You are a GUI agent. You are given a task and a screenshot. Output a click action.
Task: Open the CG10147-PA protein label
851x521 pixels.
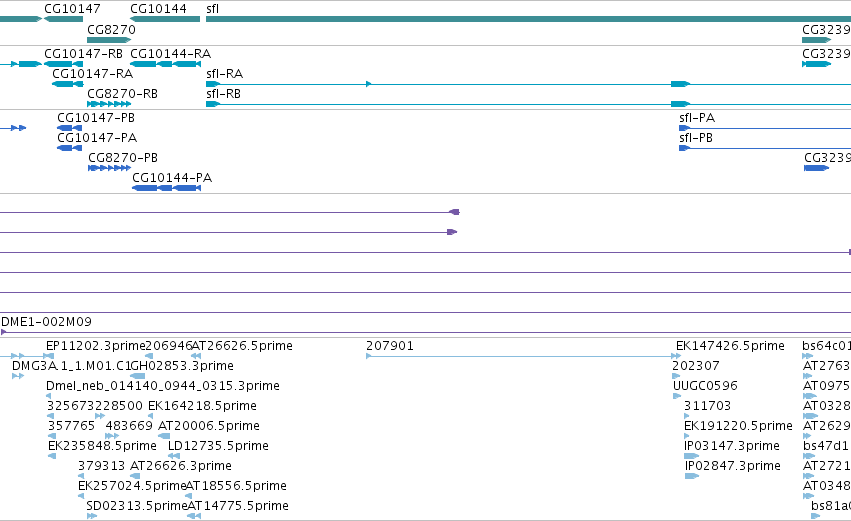97,137
